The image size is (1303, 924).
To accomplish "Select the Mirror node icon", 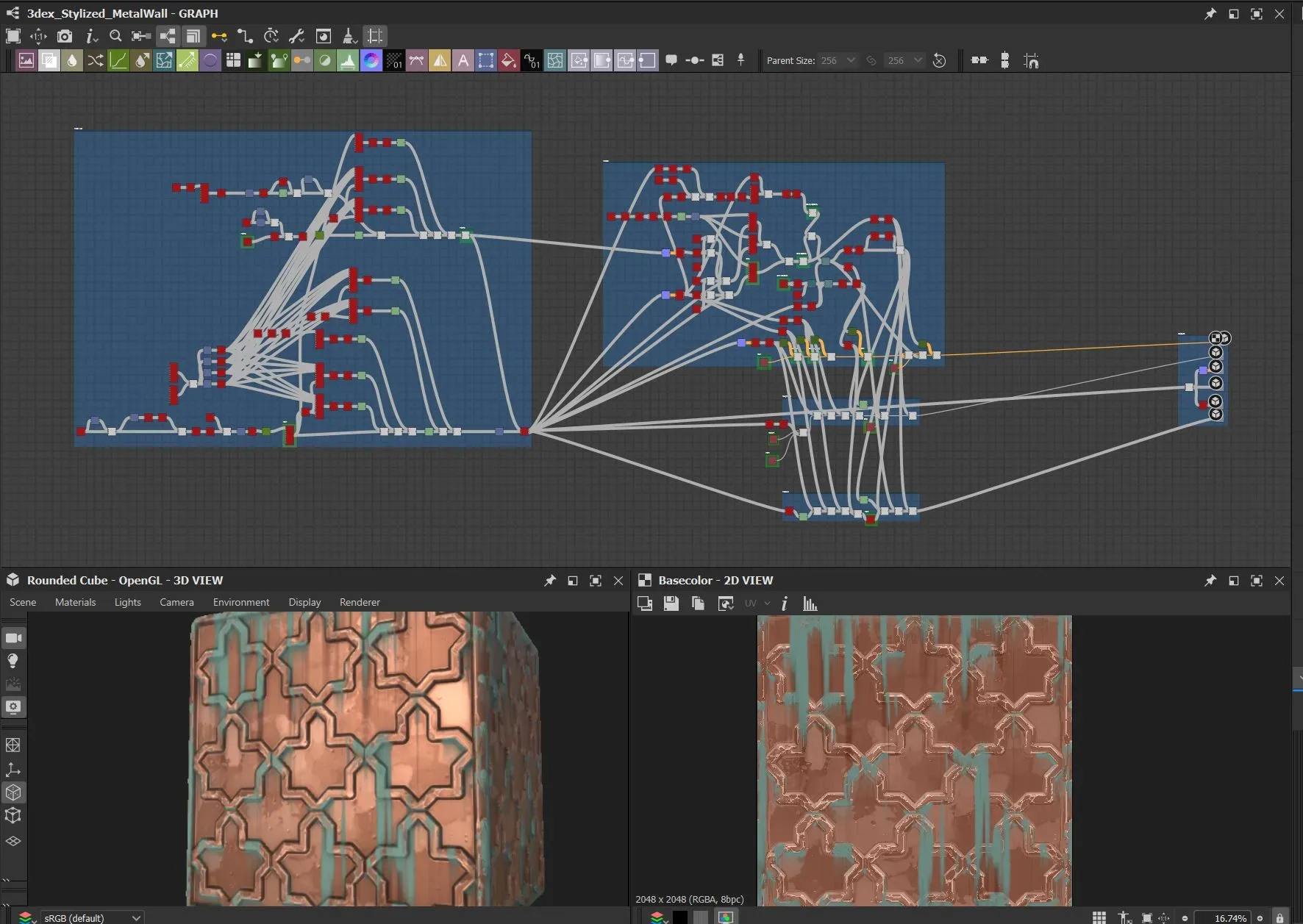I will tap(440, 60).
